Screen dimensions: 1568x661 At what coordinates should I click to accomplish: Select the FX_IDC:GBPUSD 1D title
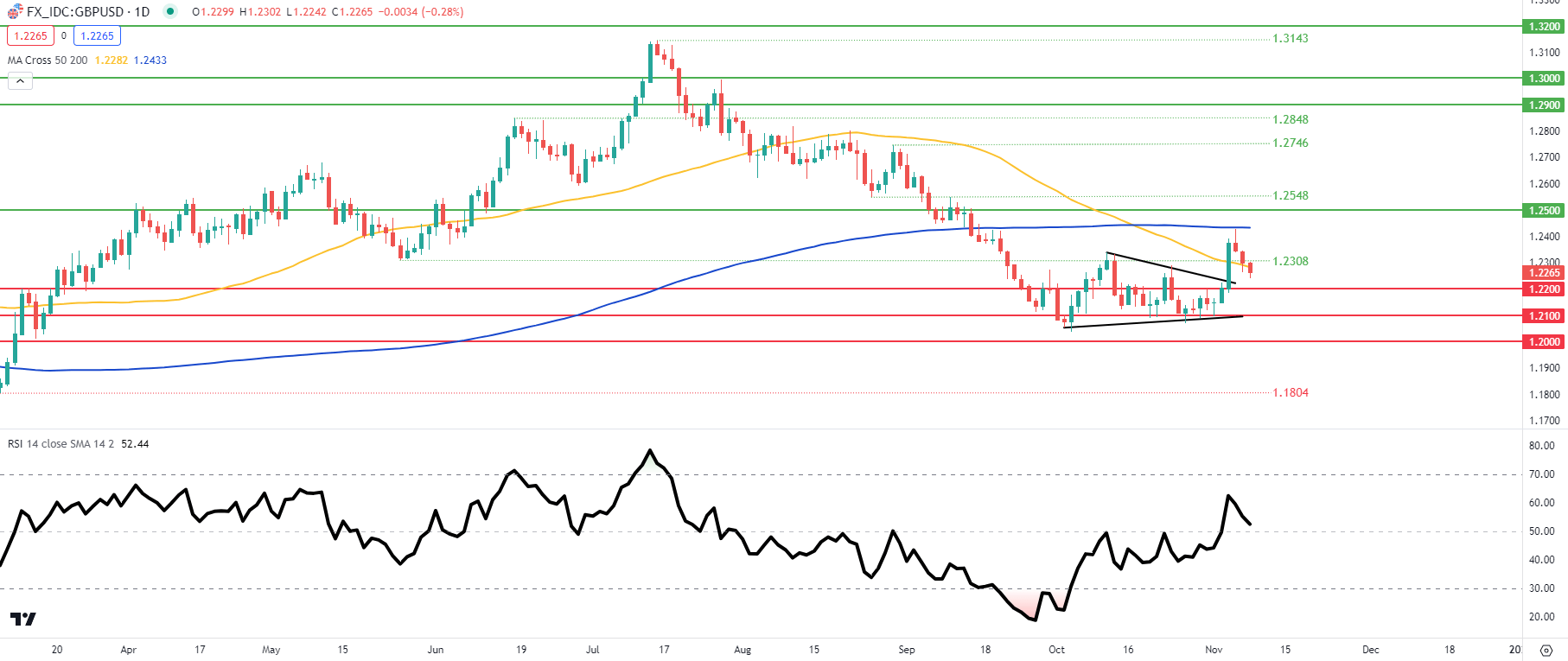[88, 12]
